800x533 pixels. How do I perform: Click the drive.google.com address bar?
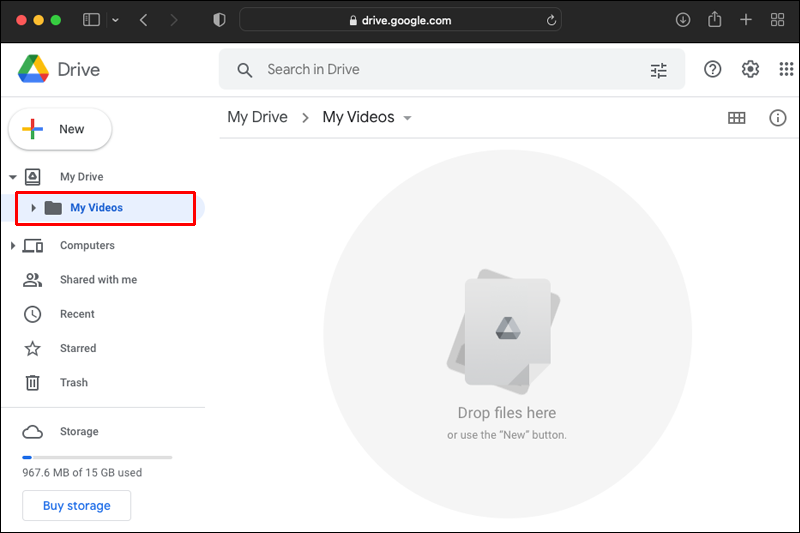pyautogui.click(x=401, y=20)
